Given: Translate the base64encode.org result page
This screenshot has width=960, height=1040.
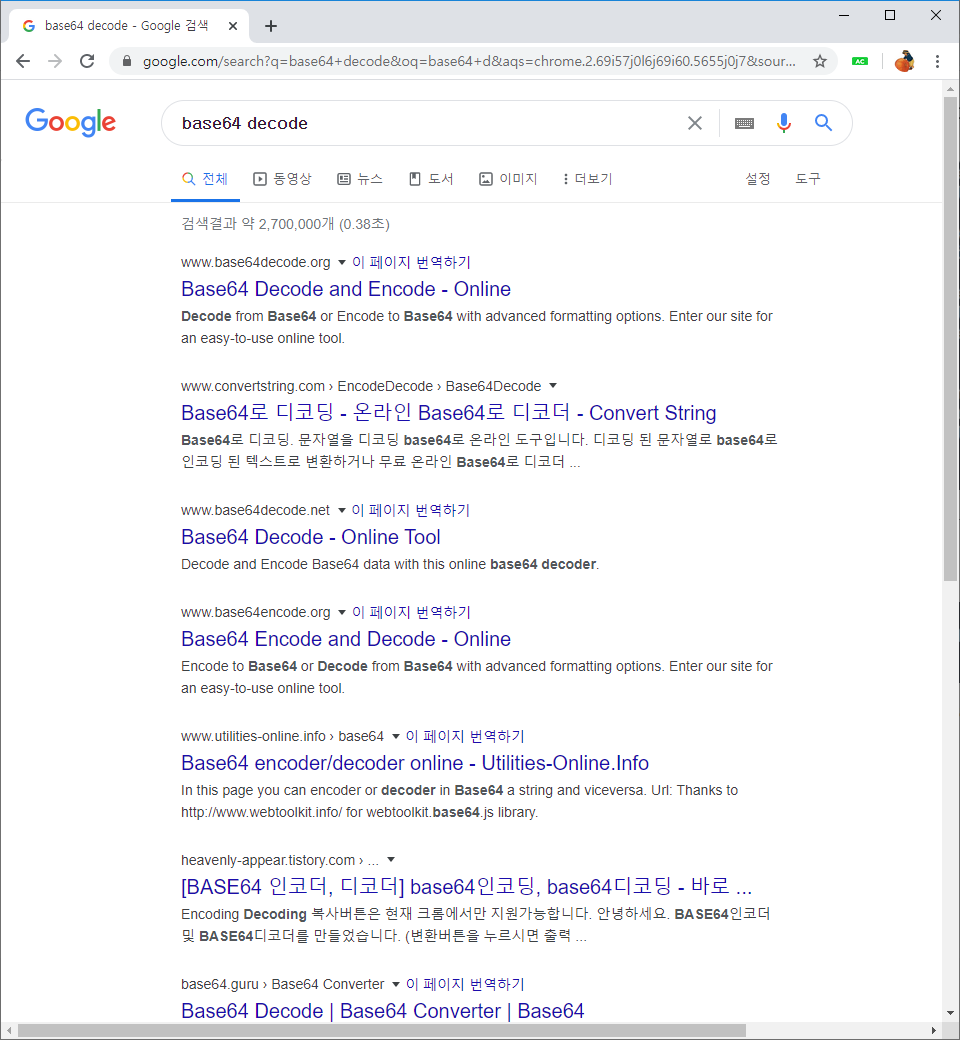Looking at the screenshot, I should click(x=411, y=612).
